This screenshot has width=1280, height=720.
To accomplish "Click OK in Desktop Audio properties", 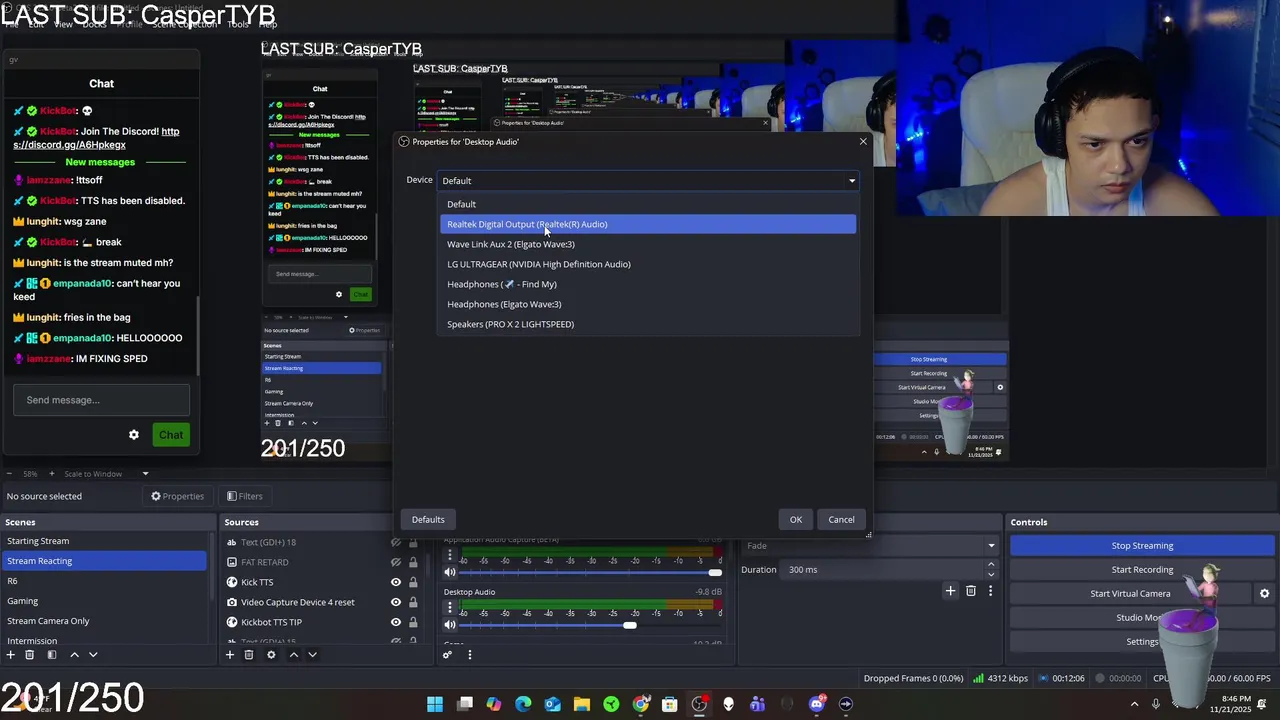I will [796, 519].
